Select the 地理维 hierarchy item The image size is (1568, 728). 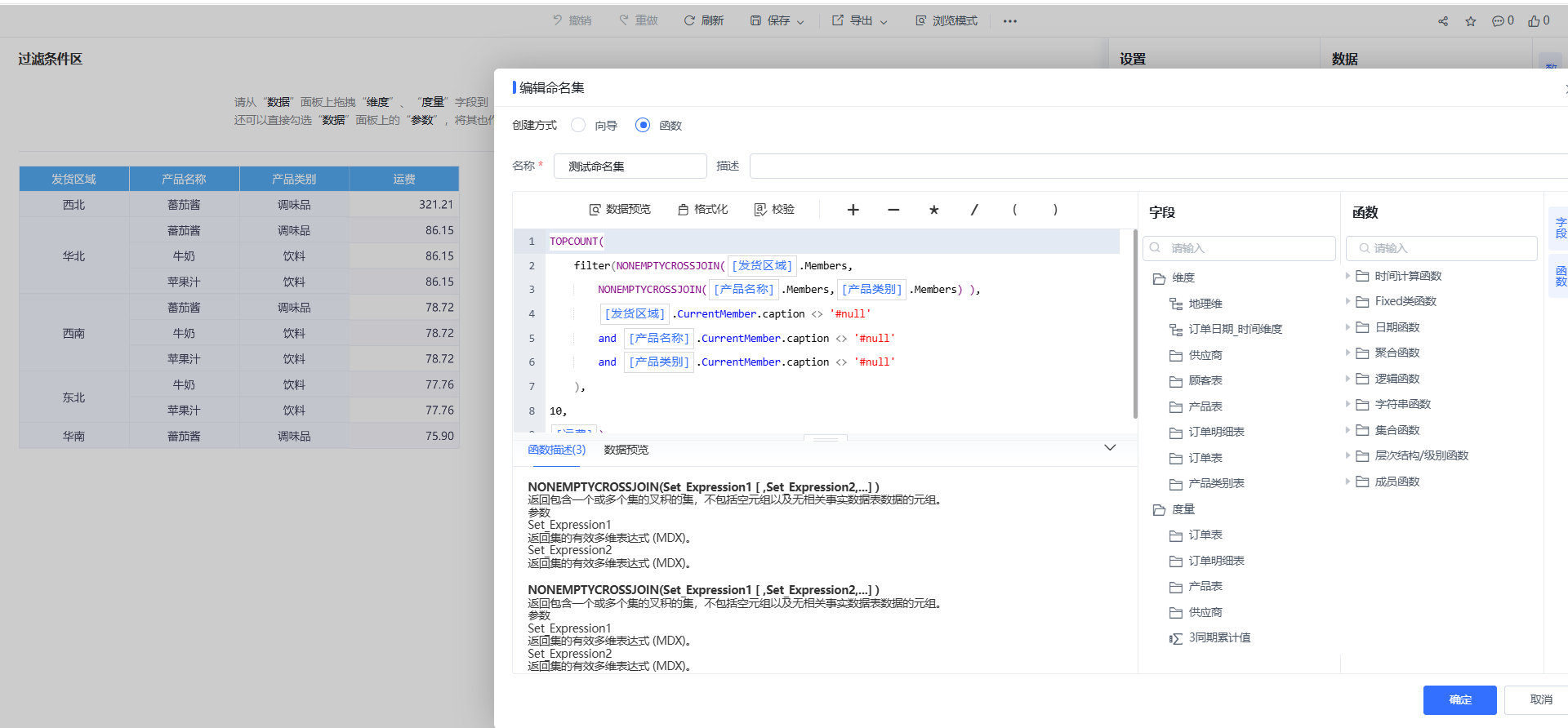tap(1196, 304)
